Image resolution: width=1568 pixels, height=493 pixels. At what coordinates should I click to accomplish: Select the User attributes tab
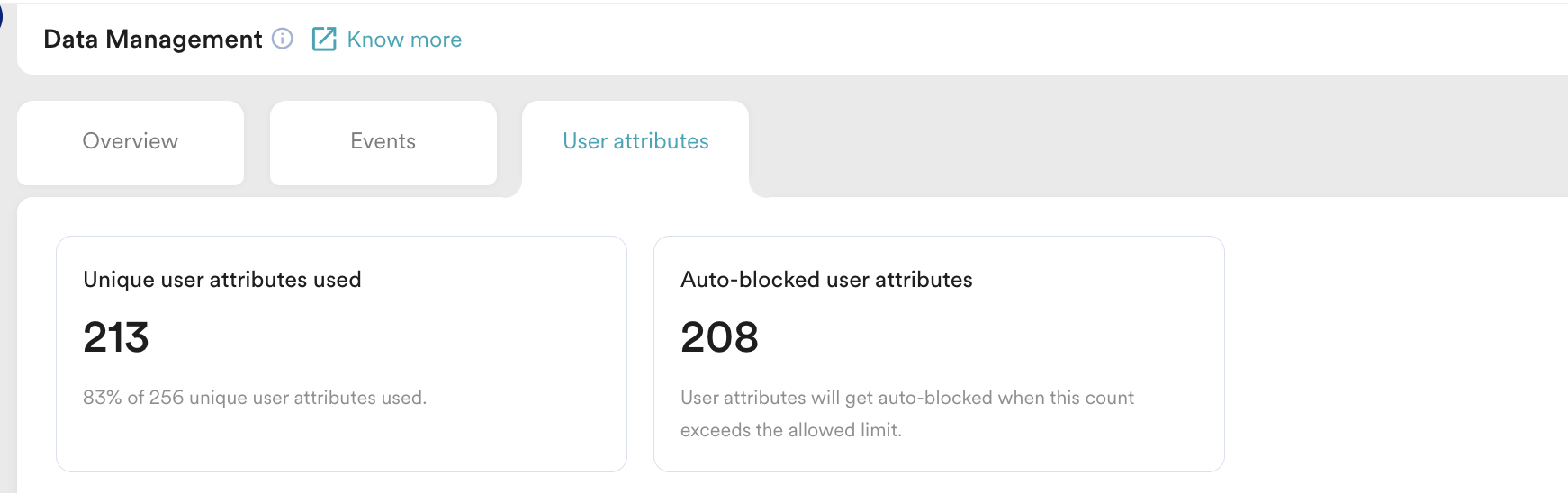click(635, 141)
